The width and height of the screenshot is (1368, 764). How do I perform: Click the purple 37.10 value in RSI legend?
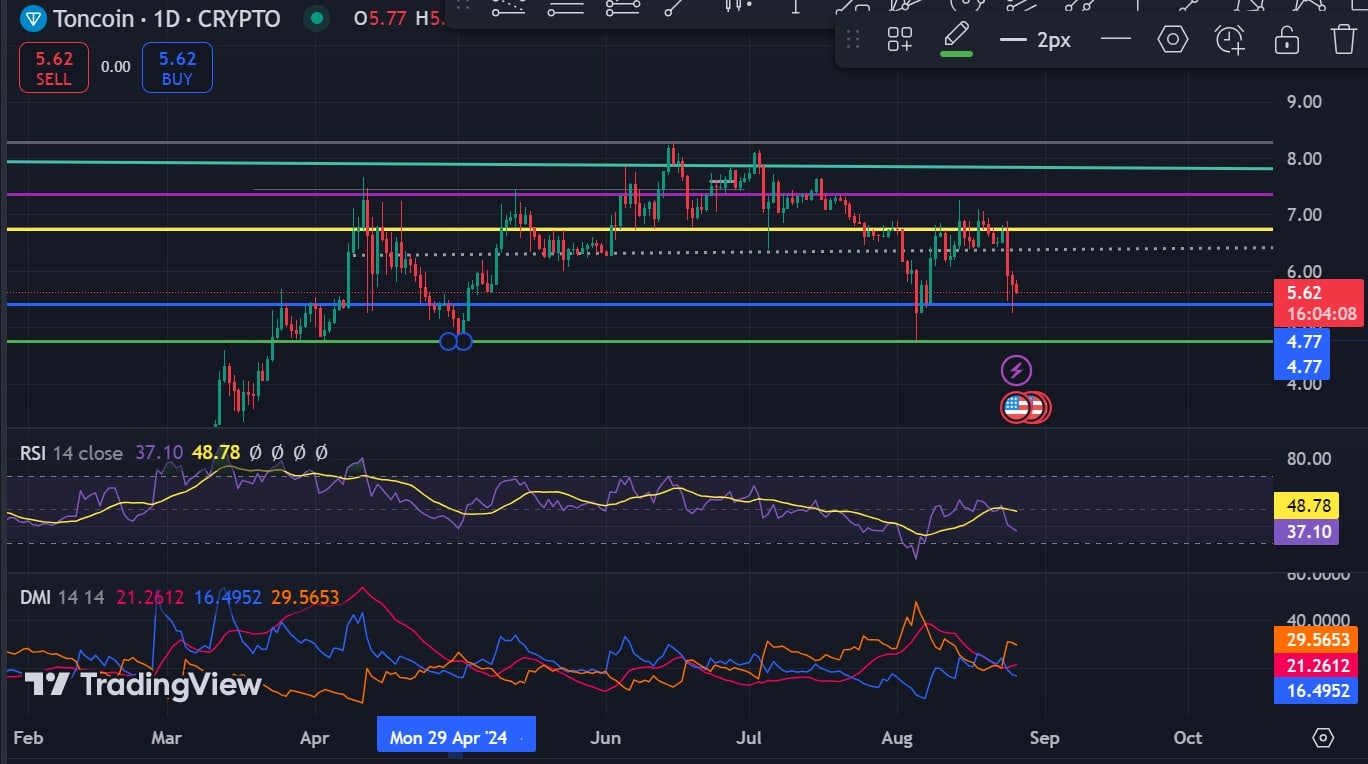(159, 453)
